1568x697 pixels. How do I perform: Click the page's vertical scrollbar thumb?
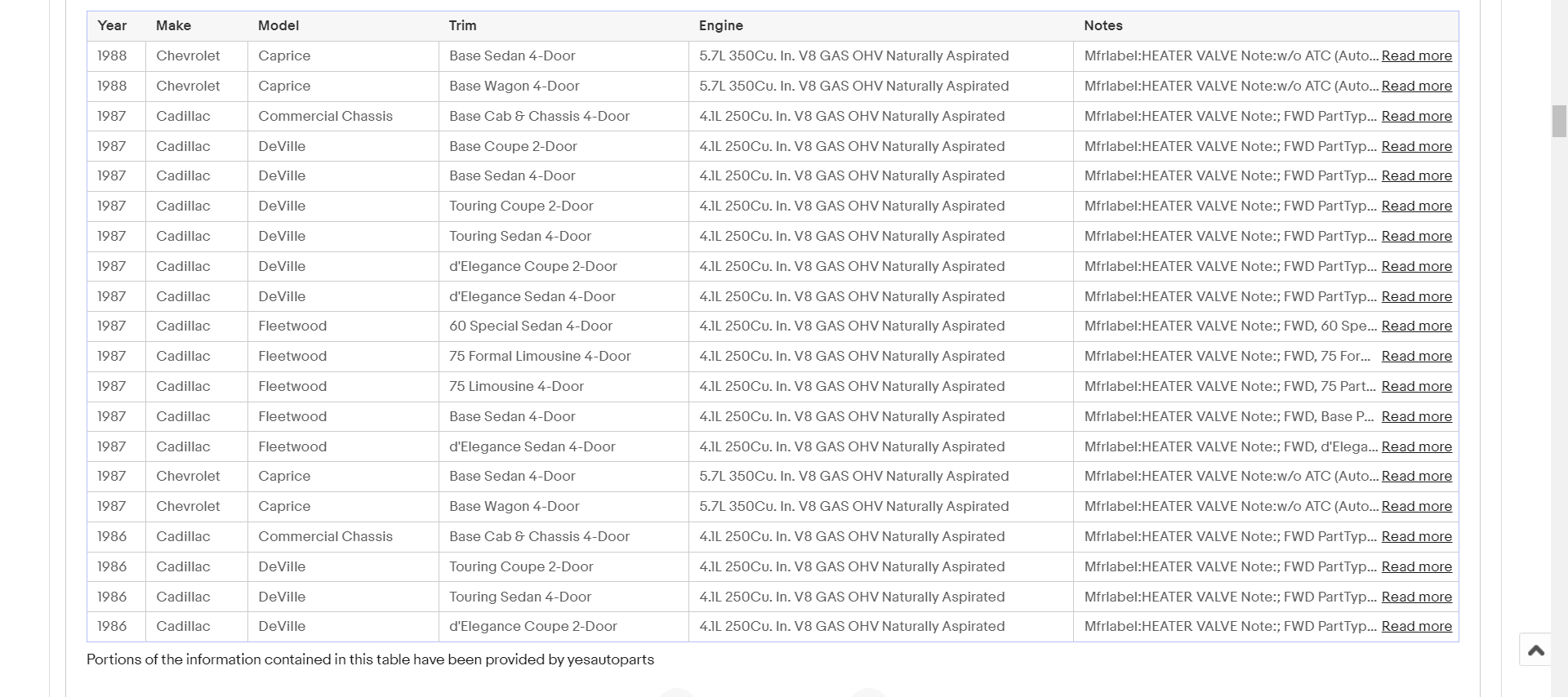1559,121
